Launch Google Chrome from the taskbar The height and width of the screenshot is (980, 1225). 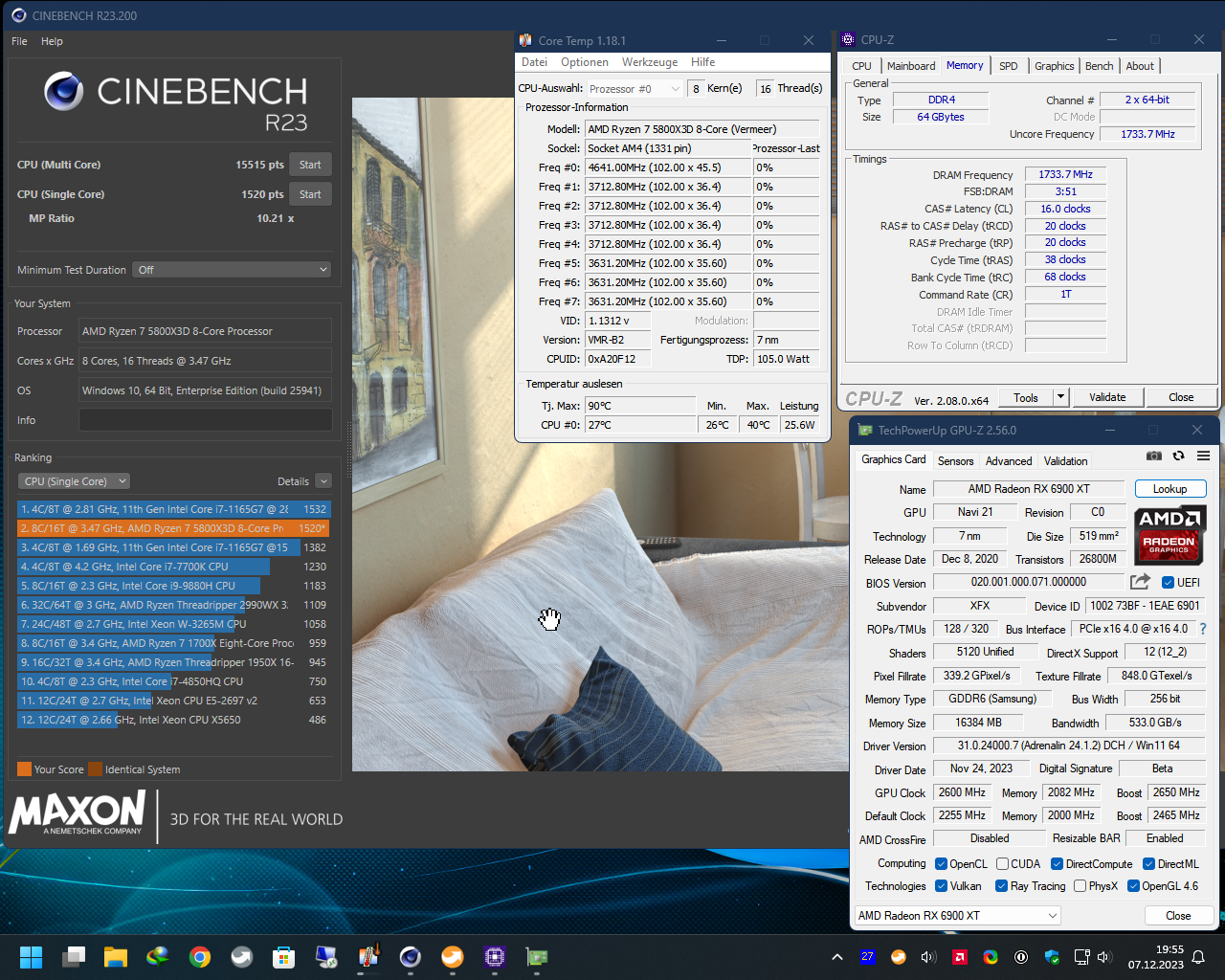tap(200, 957)
